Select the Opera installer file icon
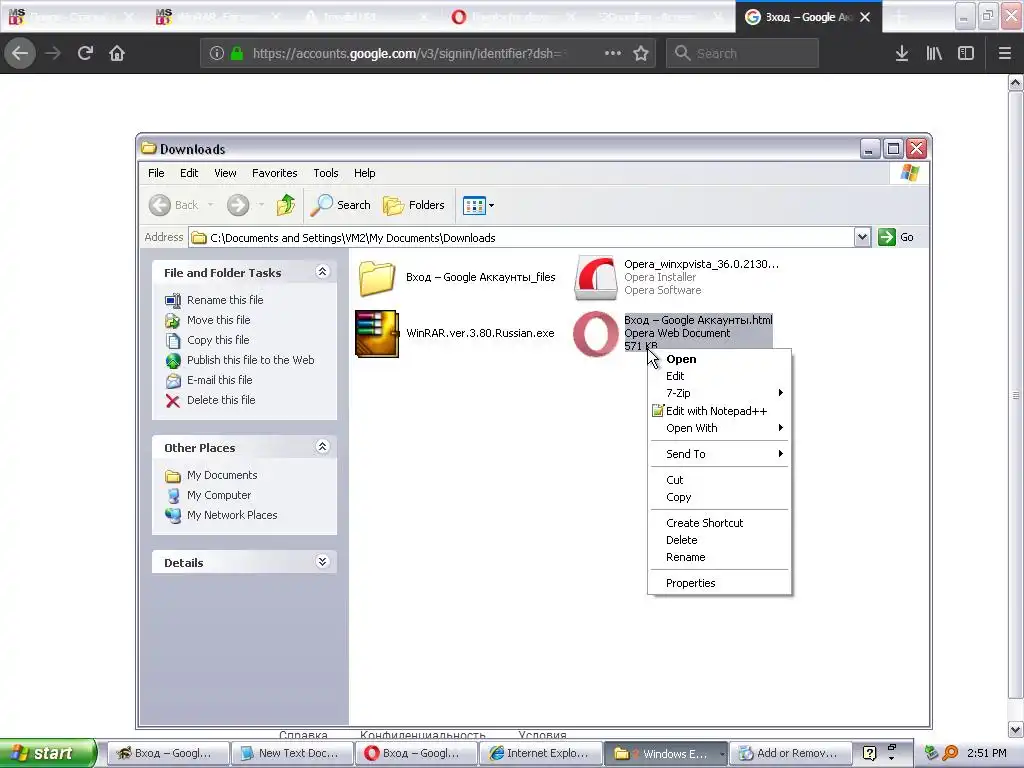Image resolution: width=1024 pixels, height=768 pixels. [x=595, y=278]
